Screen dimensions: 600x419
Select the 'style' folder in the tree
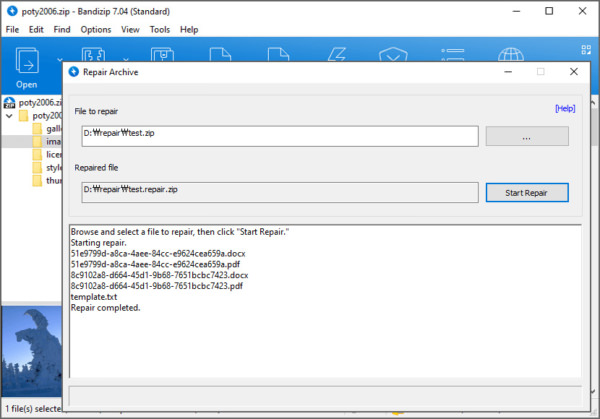tap(52, 168)
